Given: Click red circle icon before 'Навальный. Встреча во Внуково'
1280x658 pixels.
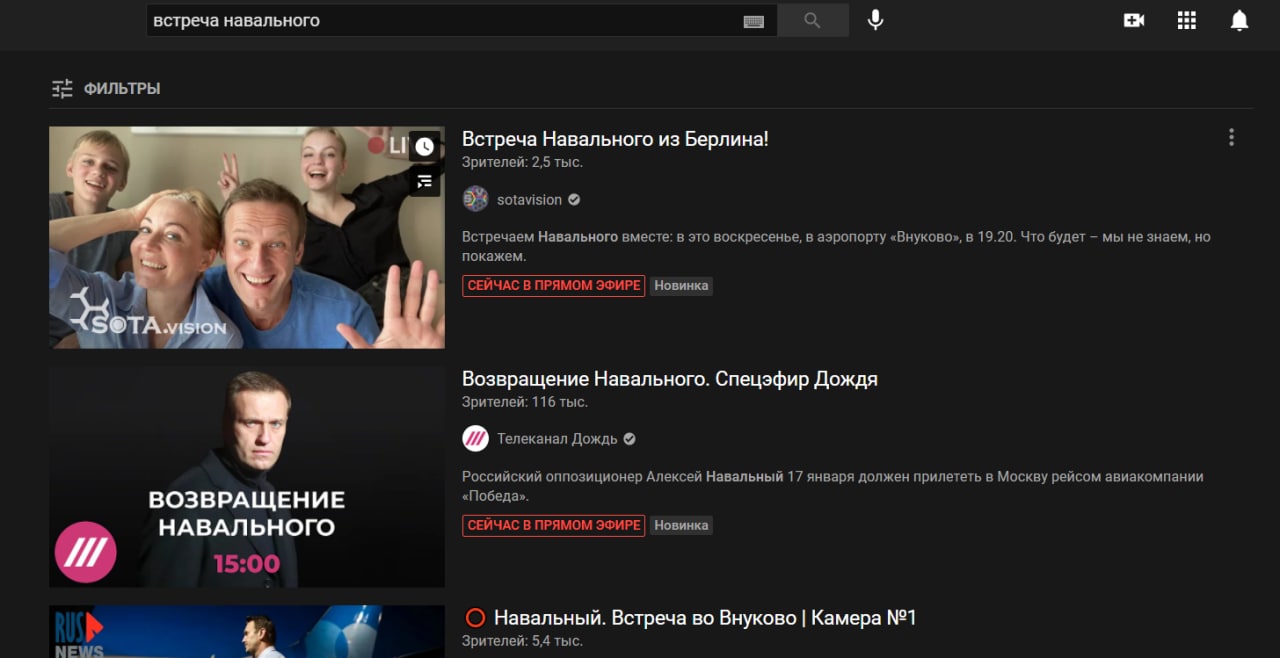Looking at the screenshot, I should click(475, 618).
